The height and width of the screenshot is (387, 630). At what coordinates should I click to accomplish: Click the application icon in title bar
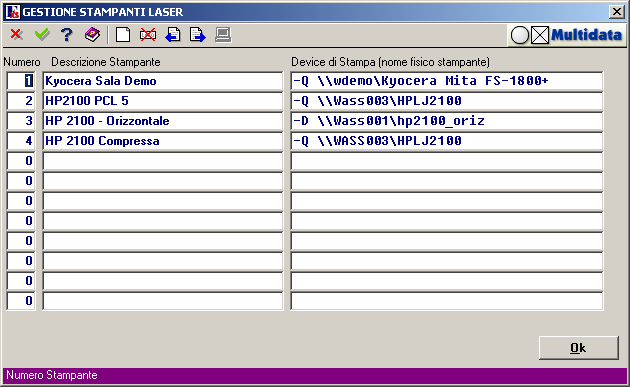pos(13,12)
